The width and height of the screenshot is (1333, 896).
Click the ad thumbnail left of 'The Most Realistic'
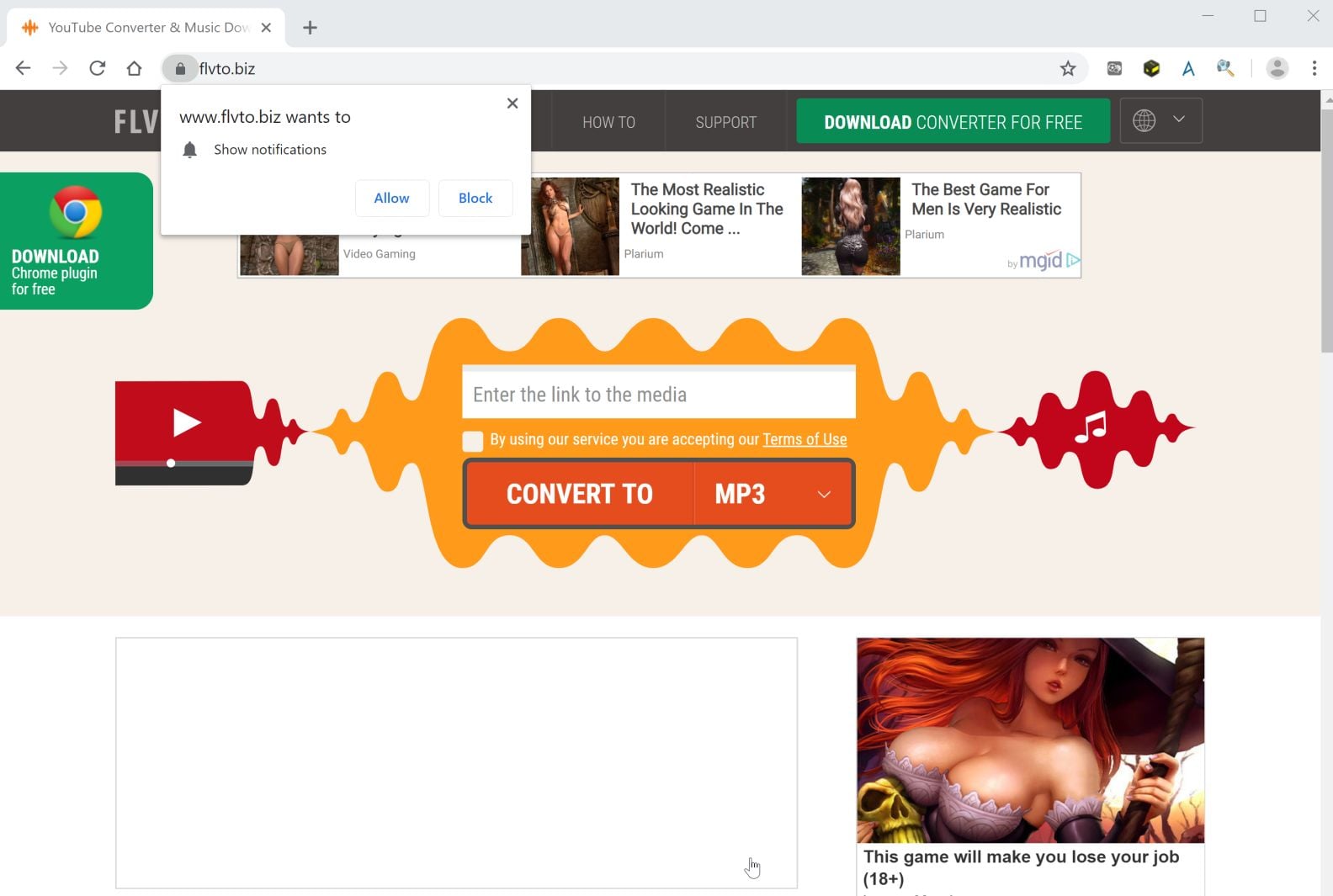point(570,226)
